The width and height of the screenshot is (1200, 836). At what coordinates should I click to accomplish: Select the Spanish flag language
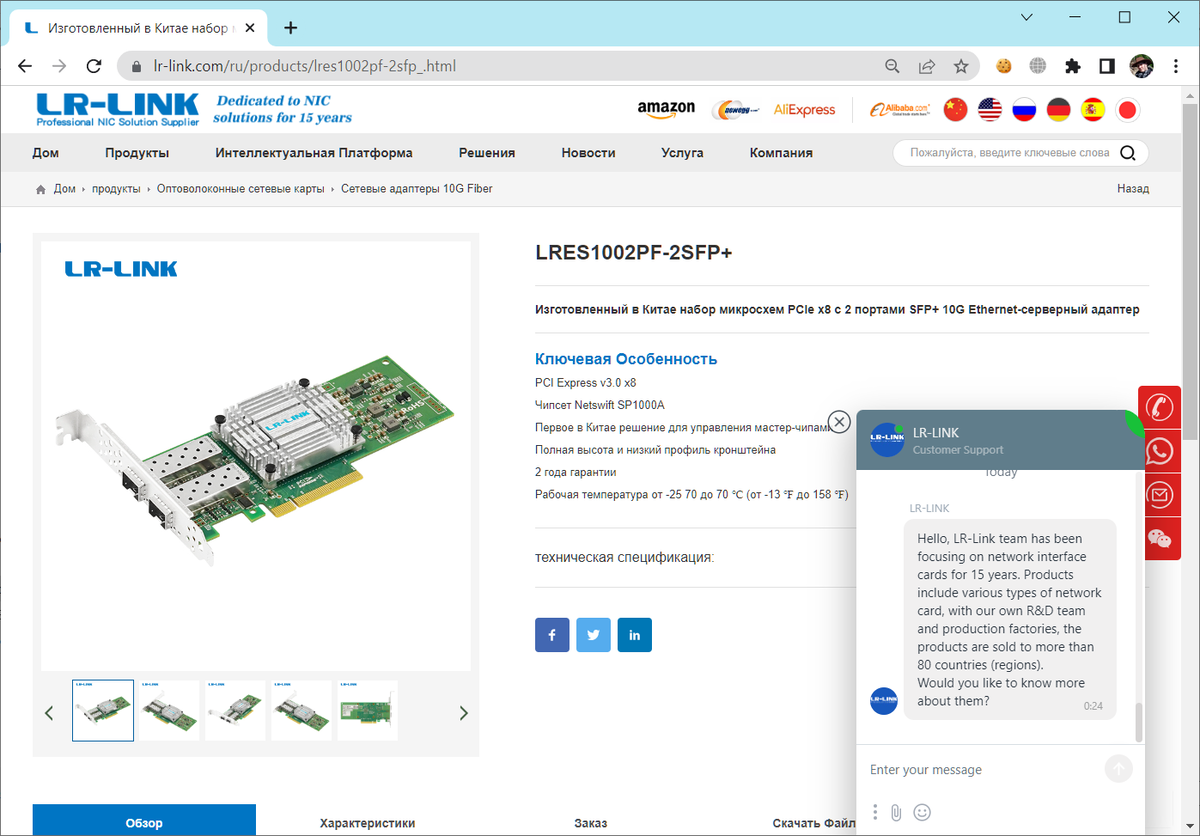[x=1093, y=110]
